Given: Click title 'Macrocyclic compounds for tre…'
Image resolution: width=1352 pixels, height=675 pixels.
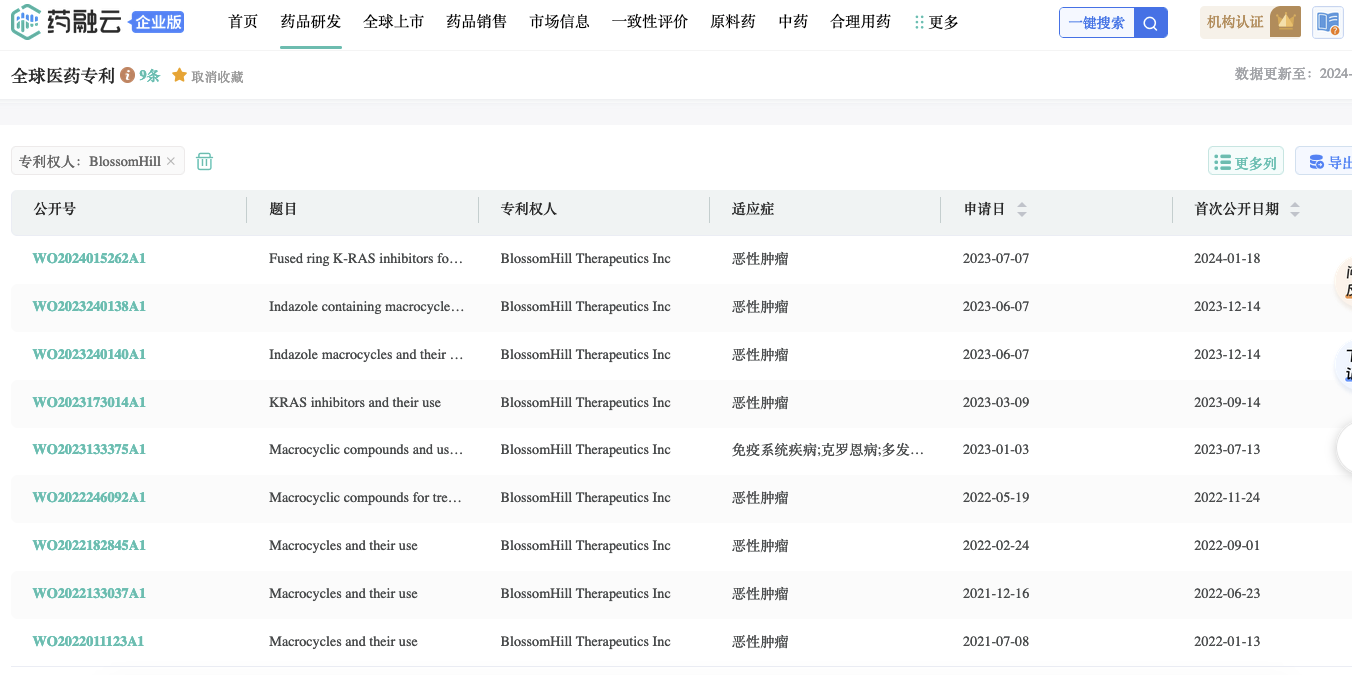Looking at the screenshot, I should tap(366, 497).
